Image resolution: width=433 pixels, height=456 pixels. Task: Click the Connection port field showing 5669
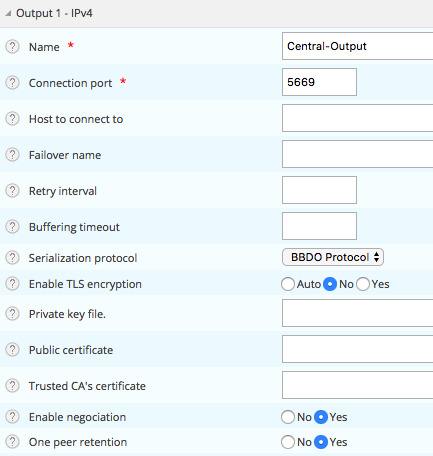[319, 82]
